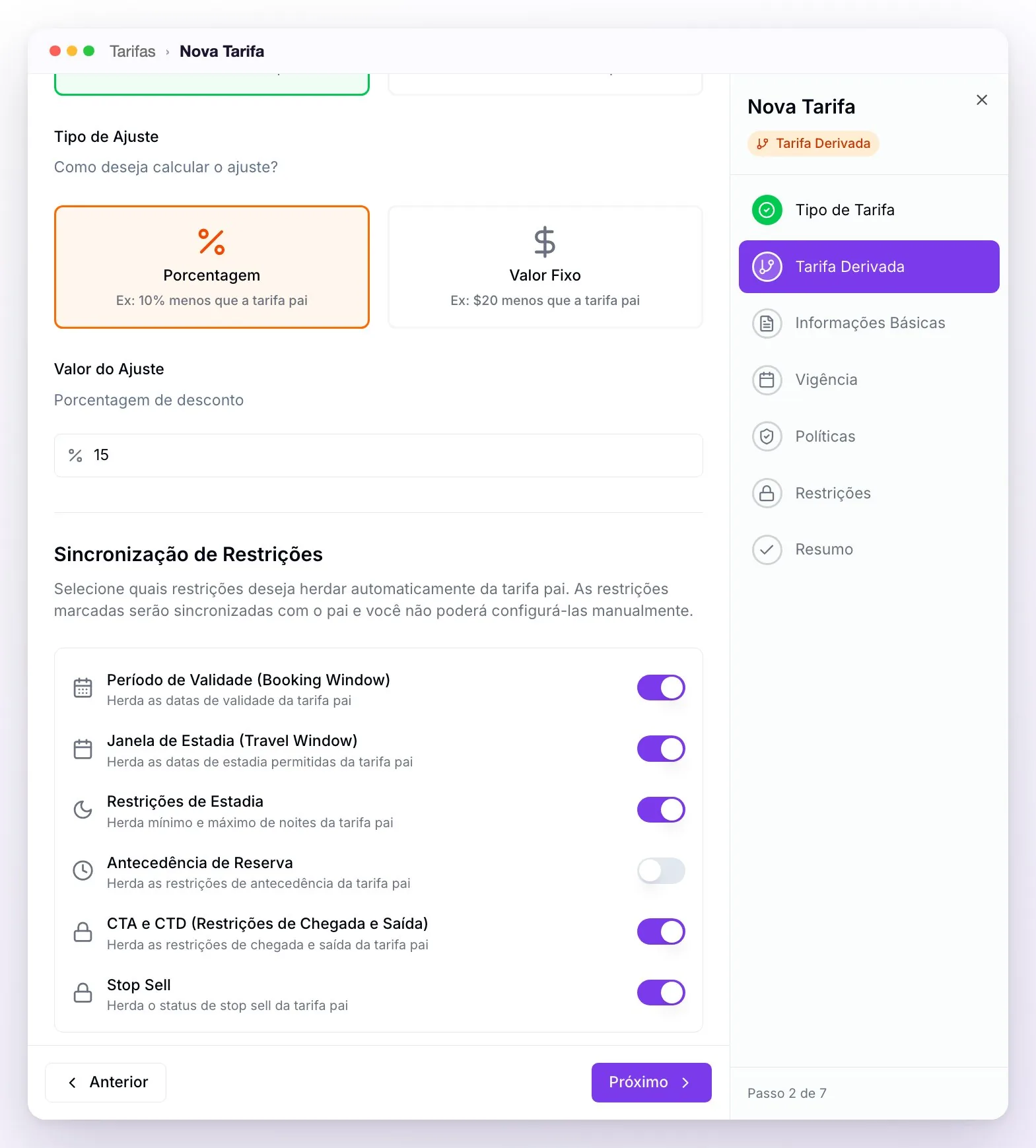This screenshot has width=1036, height=1148.
Task: Click the Vigência calendar step icon
Action: pos(767,380)
